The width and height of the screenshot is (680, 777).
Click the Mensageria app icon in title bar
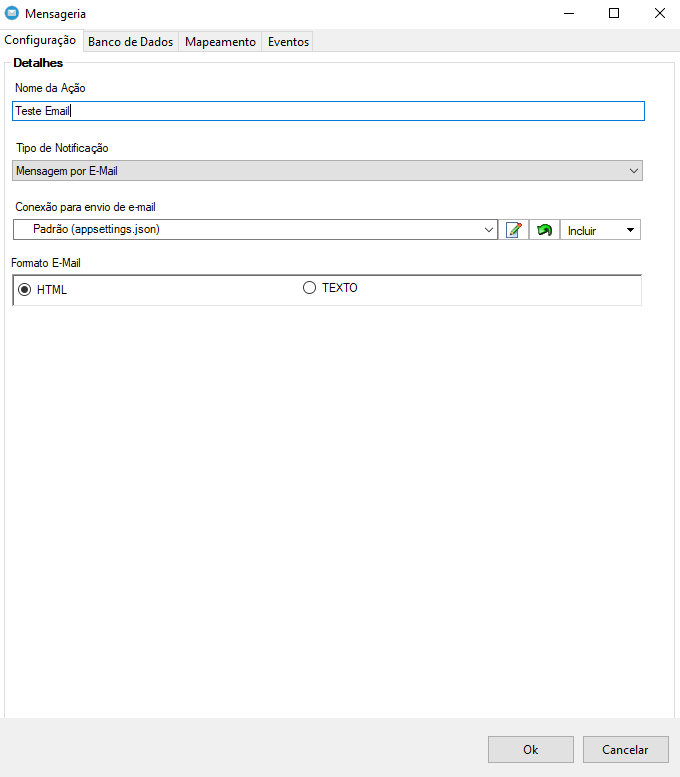(11, 13)
